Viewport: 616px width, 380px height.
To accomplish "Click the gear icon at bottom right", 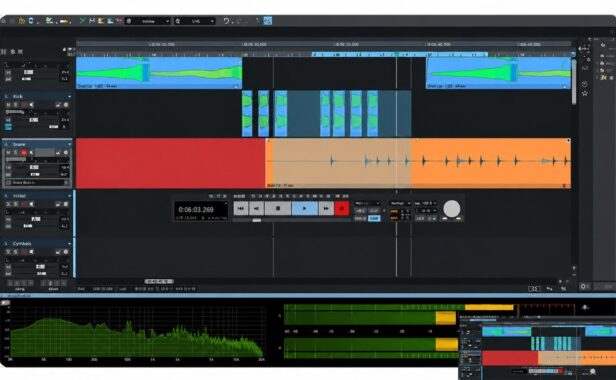I will (x=584, y=286).
